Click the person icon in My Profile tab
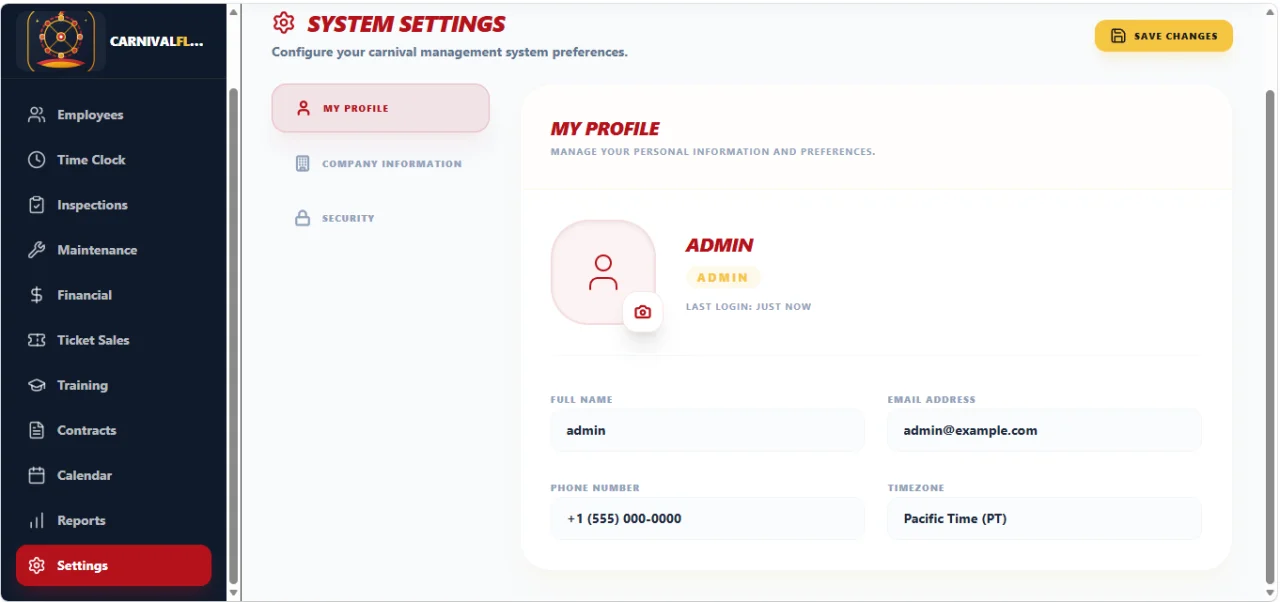Screen dimensions: 1280x602 click(304, 108)
